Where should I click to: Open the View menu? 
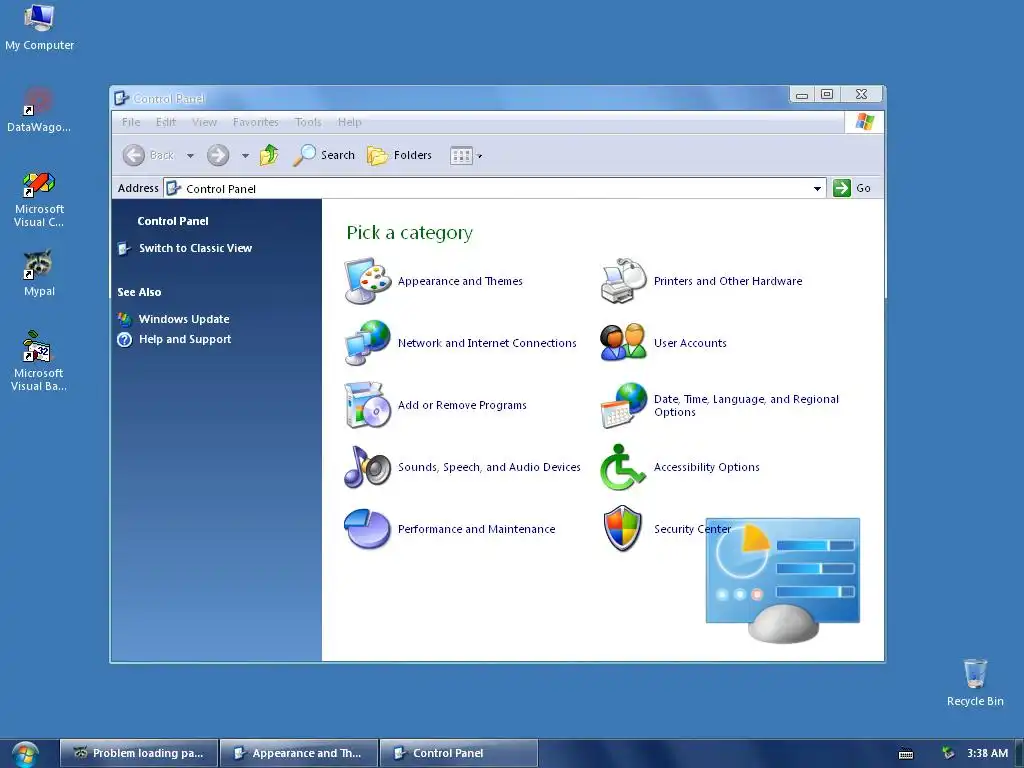pyautogui.click(x=204, y=122)
